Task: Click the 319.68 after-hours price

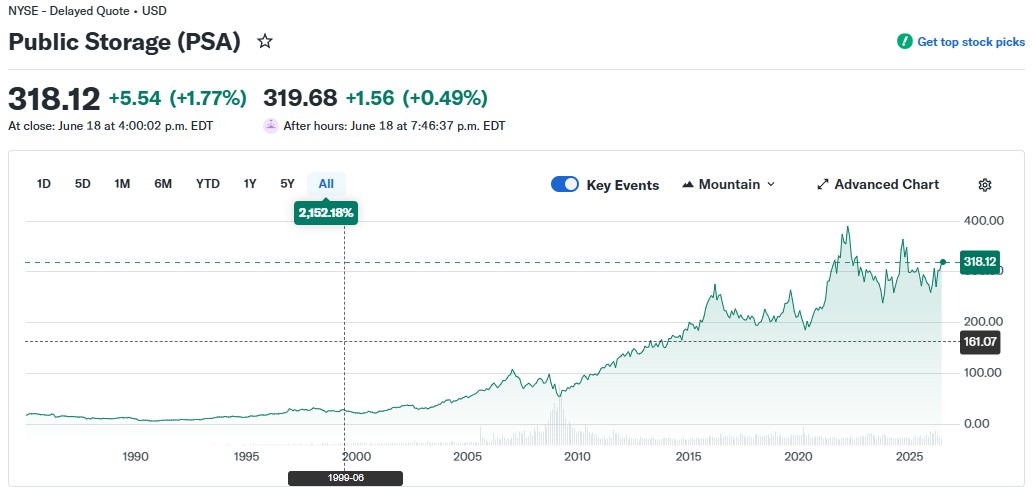Action: click(300, 99)
